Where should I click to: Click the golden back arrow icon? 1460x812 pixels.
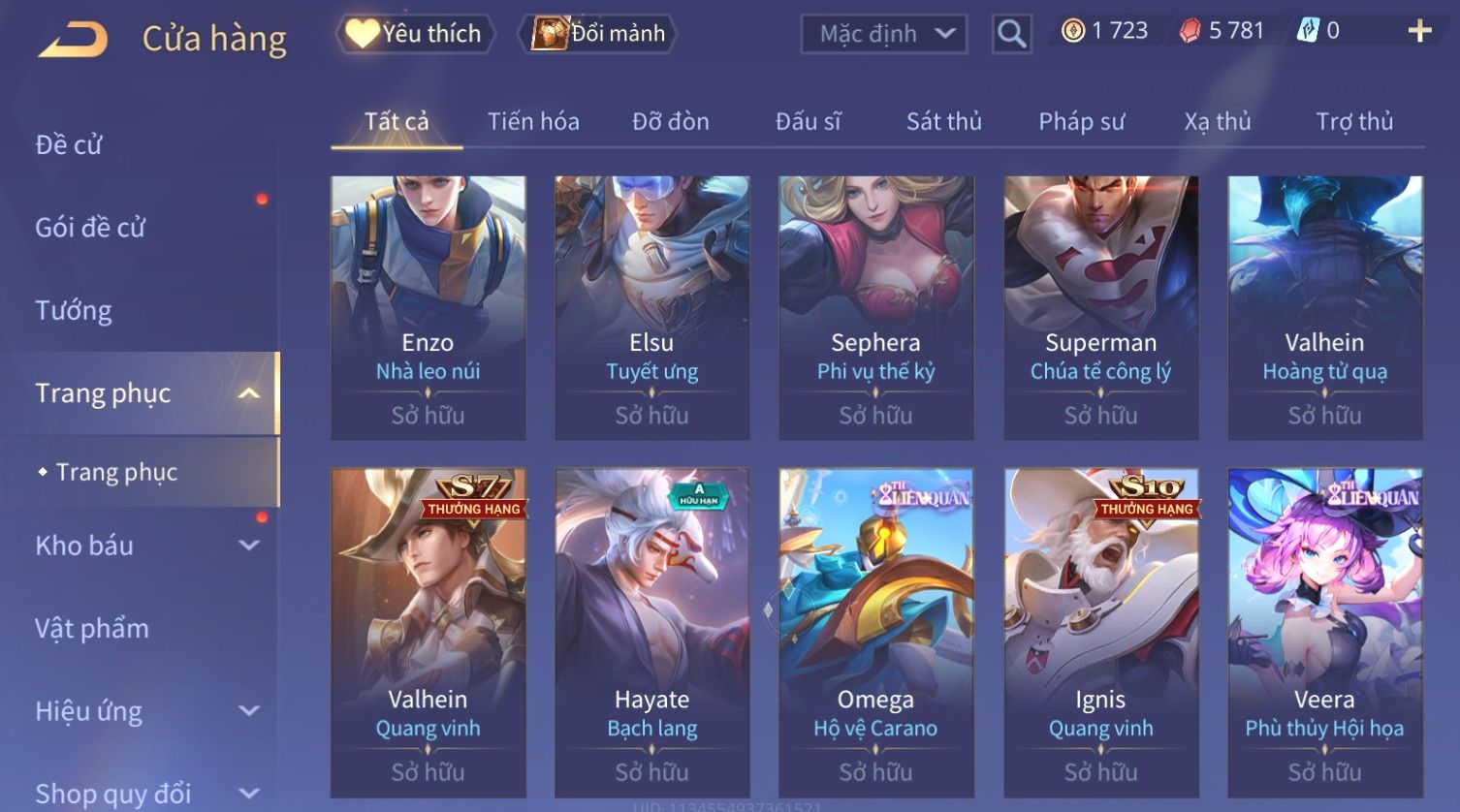73,40
